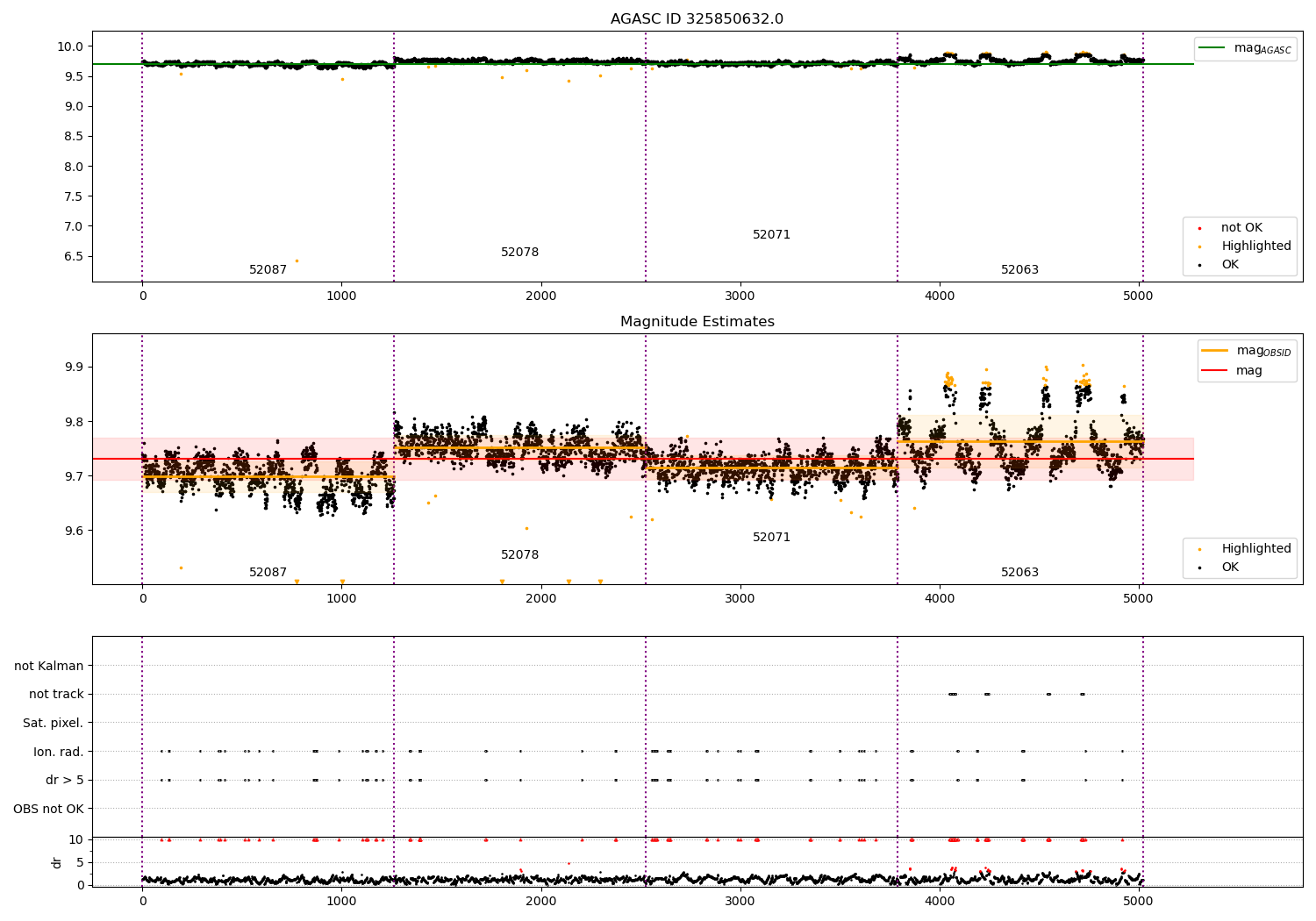This screenshot has width=1316, height=921.
Task: Select the 'Ion. rad.' row label
Action: pos(59,752)
